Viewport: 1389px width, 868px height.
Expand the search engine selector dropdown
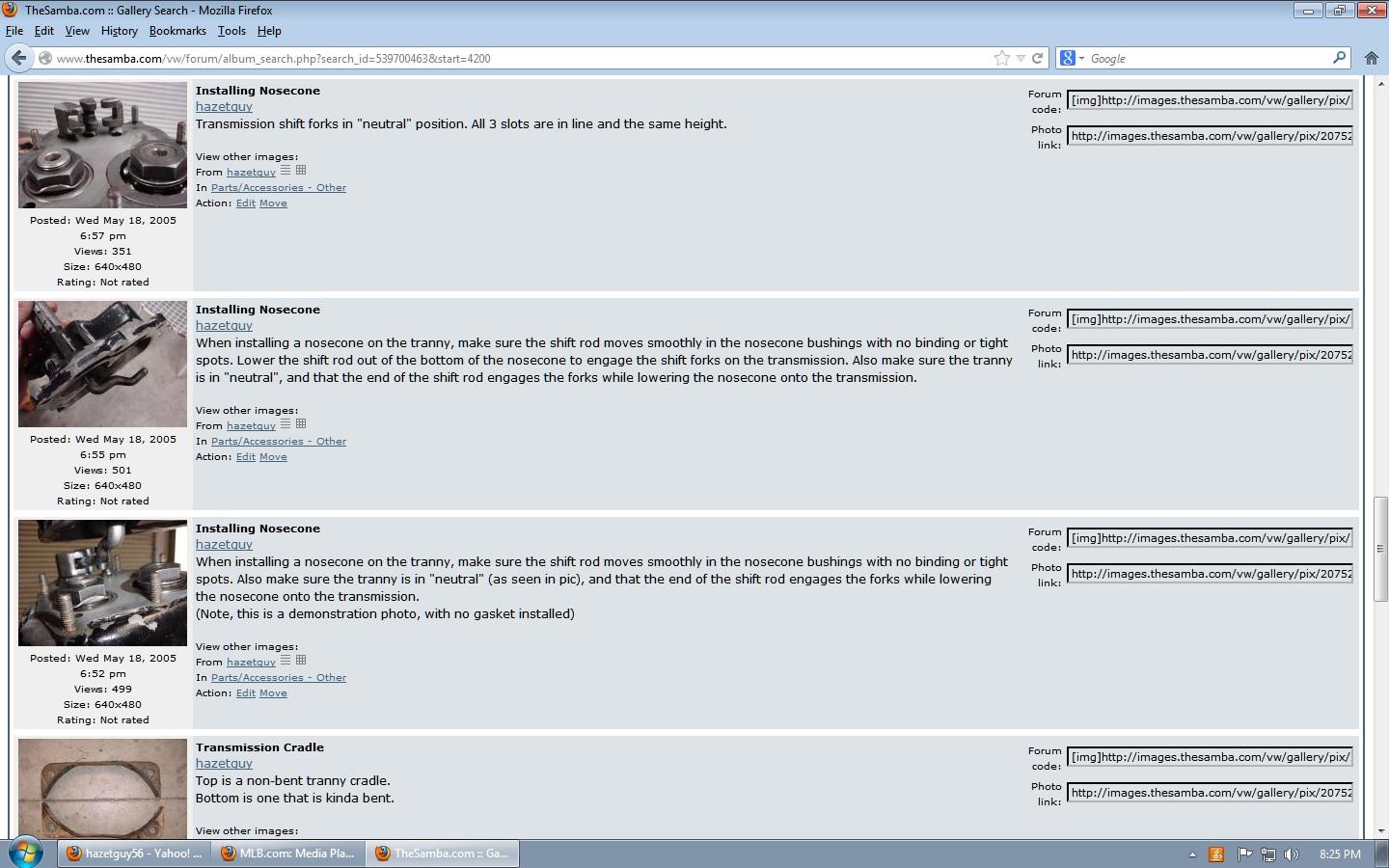click(1072, 58)
